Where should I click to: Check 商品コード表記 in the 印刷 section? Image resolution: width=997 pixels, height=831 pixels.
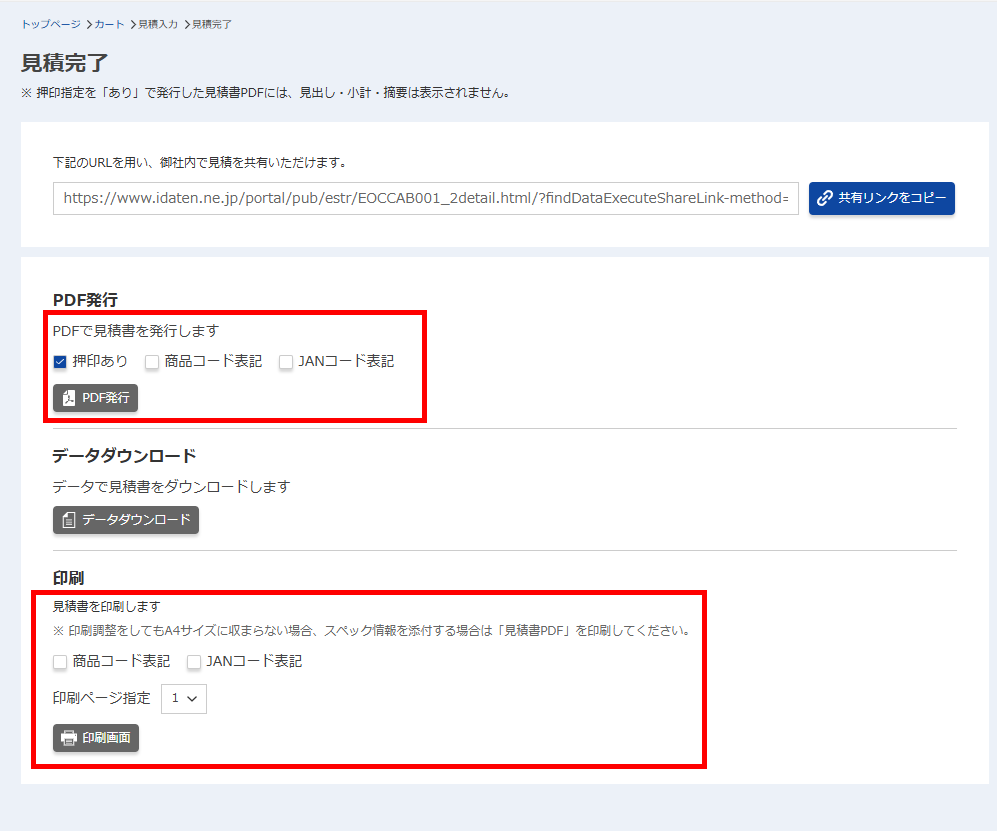[60, 662]
